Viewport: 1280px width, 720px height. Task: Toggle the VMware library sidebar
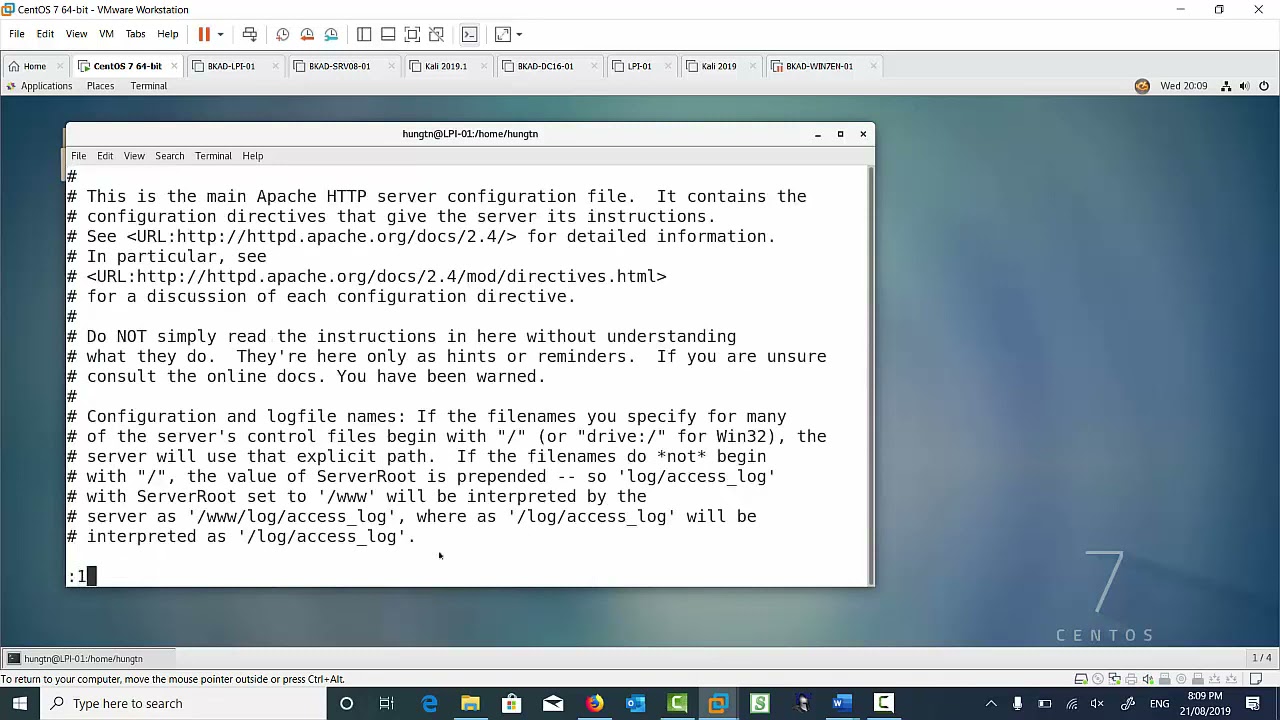(364, 34)
